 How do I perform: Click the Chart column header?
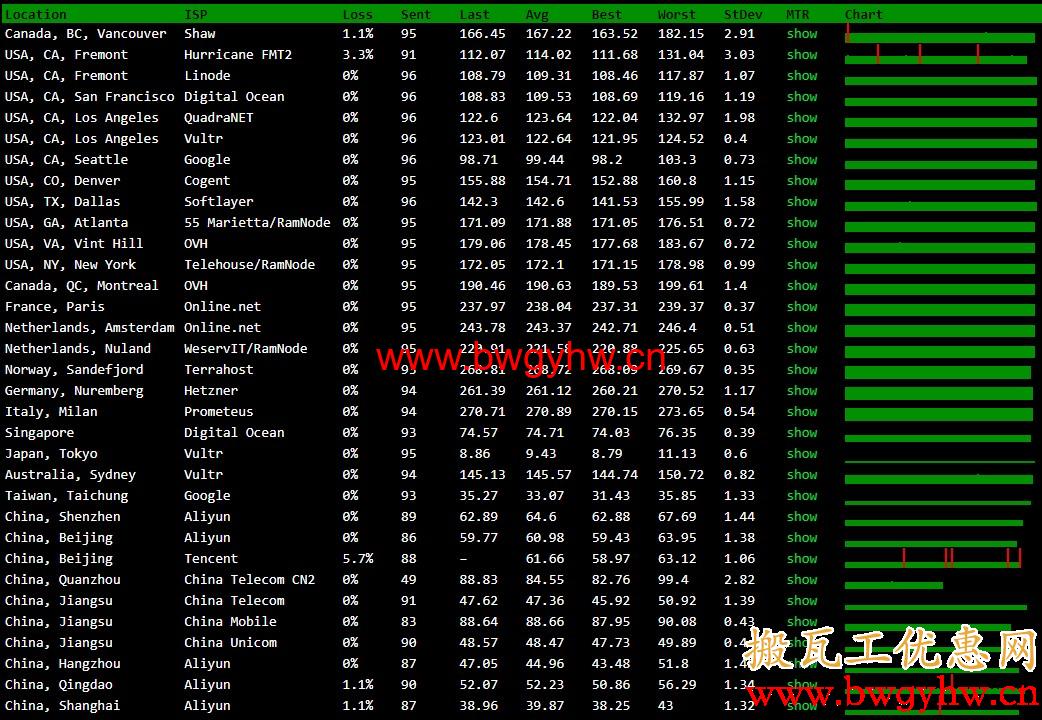coord(863,14)
